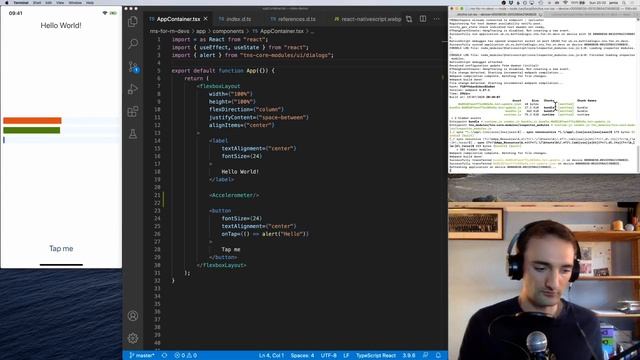Open the Manage gear menu

(x=133, y=338)
